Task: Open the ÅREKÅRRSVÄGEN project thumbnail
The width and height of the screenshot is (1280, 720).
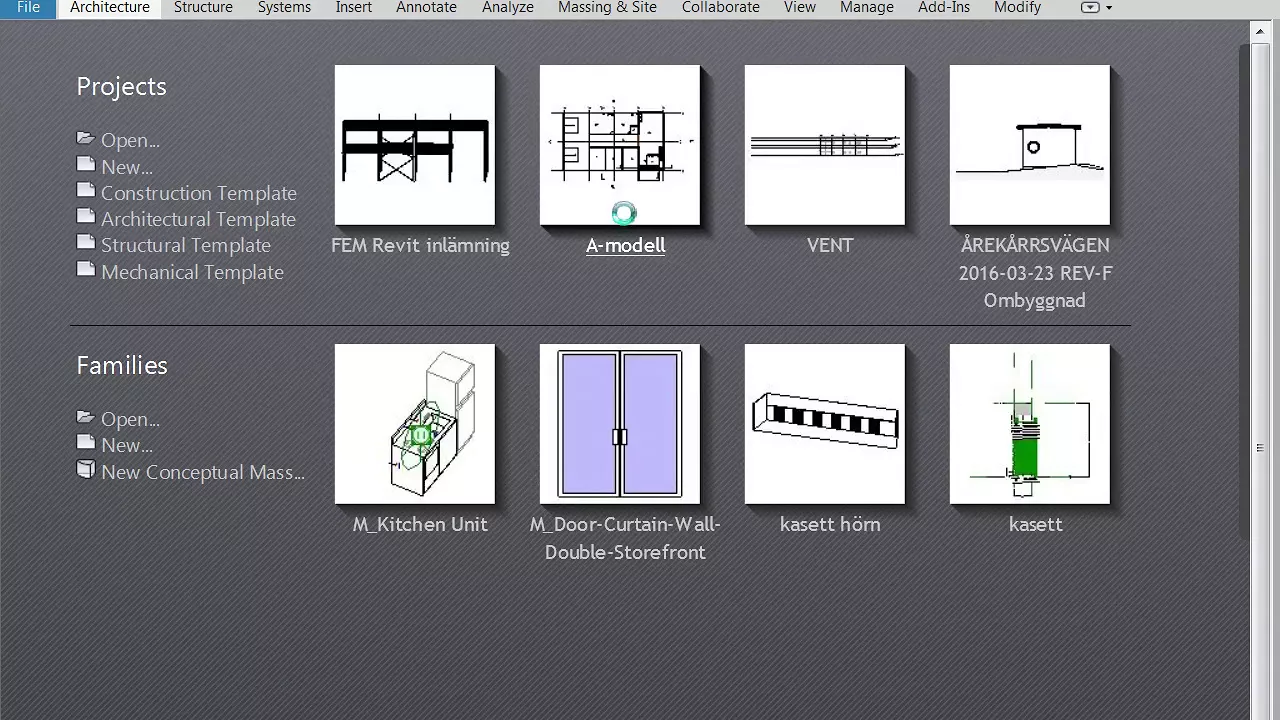Action: point(1030,145)
